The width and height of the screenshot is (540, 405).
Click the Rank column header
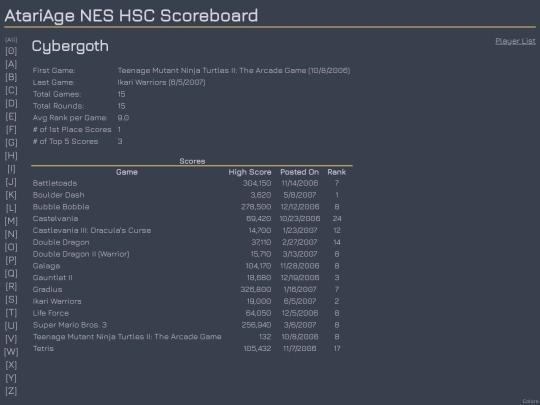pyautogui.click(x=337, y=172)
